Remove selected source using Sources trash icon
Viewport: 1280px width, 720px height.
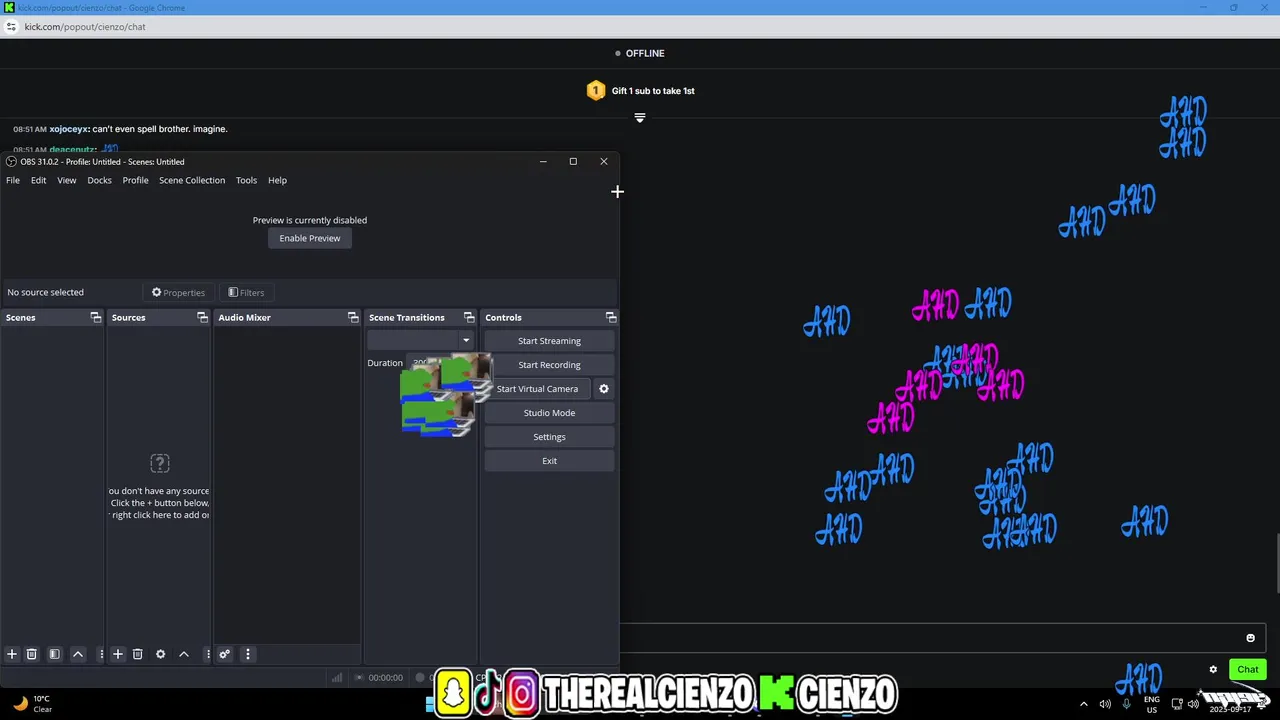click(x=138, y=654)
